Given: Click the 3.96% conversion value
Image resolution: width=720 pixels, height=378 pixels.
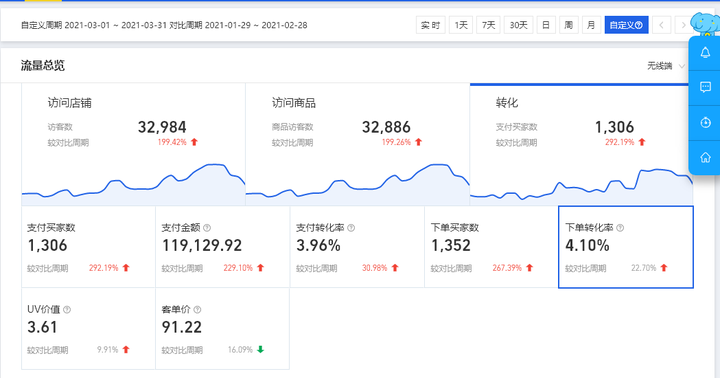Looking at the screenshot, I should (x=318, y=246).
